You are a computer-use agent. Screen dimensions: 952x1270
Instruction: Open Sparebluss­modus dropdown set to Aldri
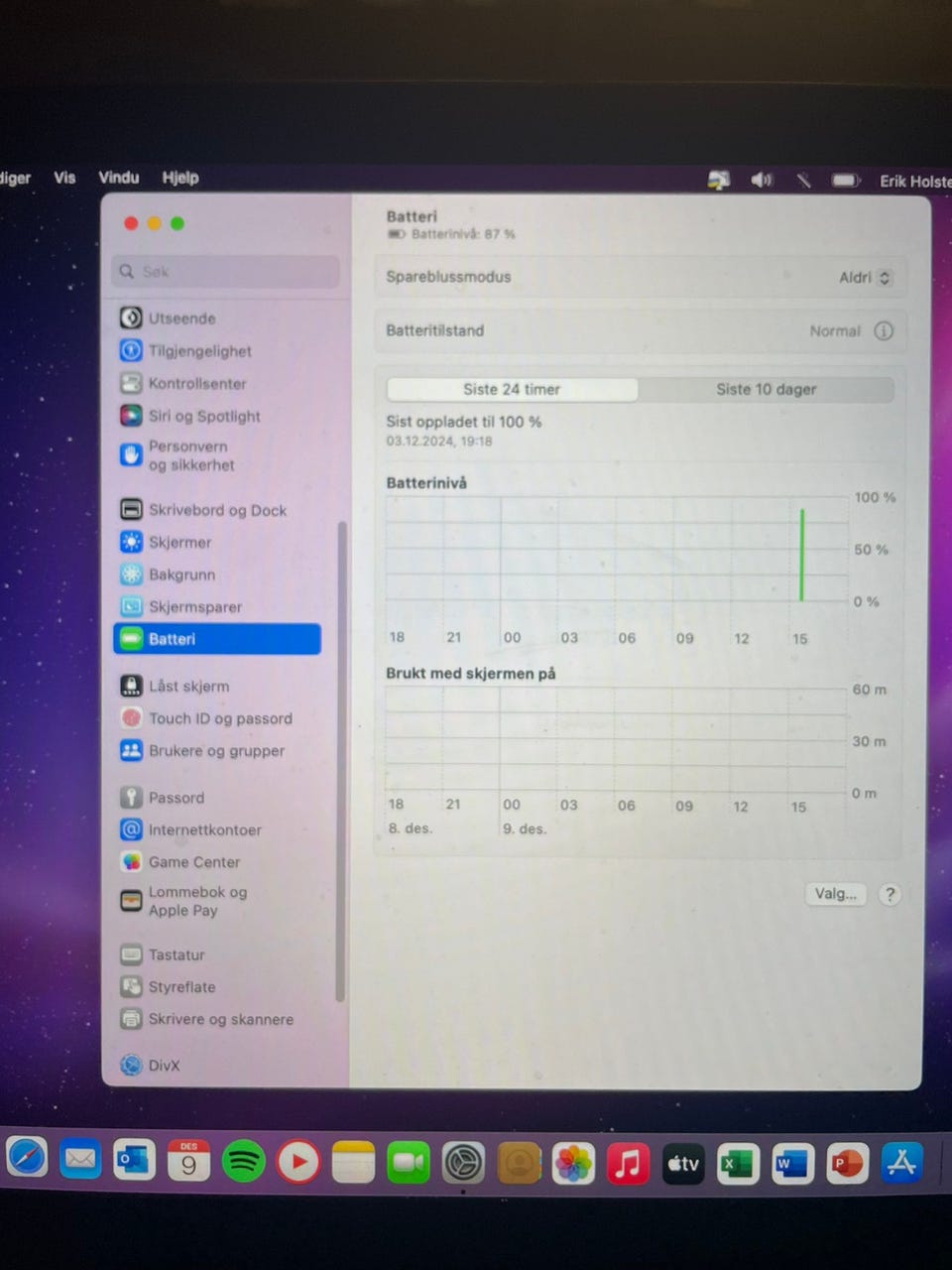[x=865, y=278]
